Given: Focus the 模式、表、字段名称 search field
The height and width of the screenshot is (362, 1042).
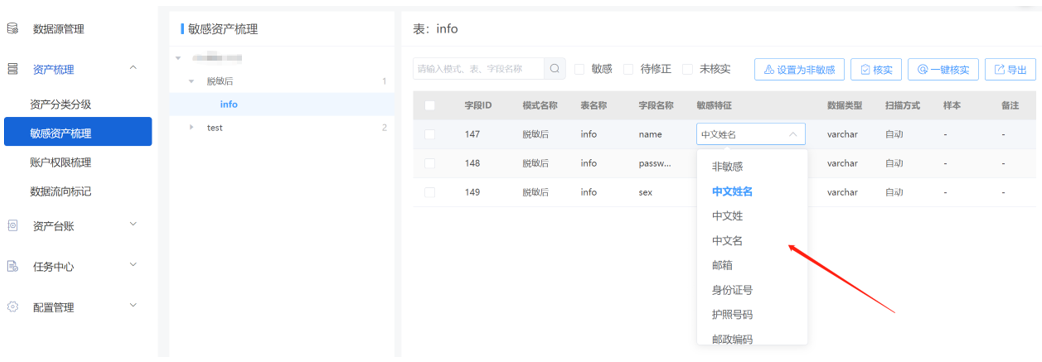Looking at the screenshot, I should 478,68.
